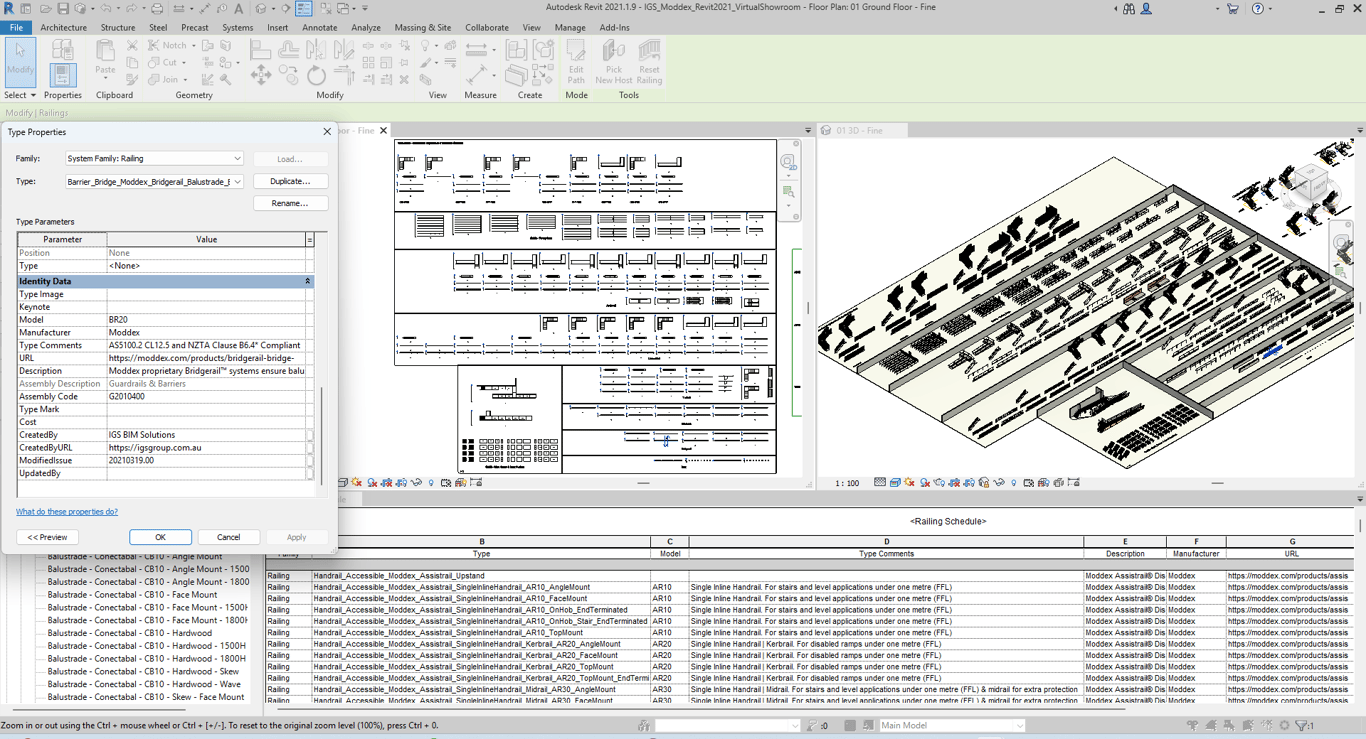Image resolution: width=1366 pixels, height=739 pixels.
Task: Open the Annotate ribbon tab
Action: (319, 28)
